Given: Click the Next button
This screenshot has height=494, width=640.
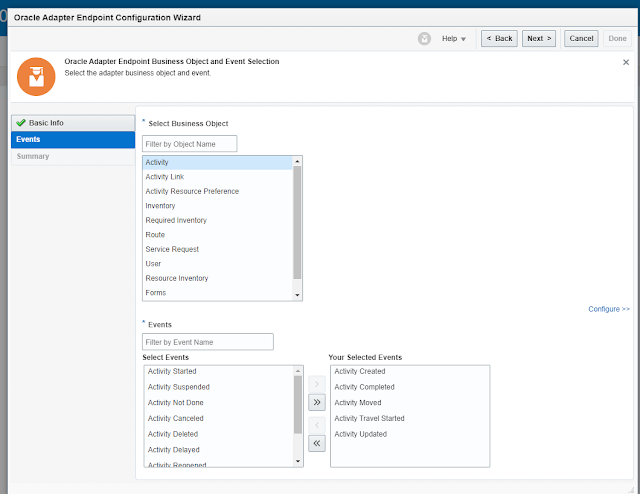Looking at the screenshot, I should coord(539,38).
